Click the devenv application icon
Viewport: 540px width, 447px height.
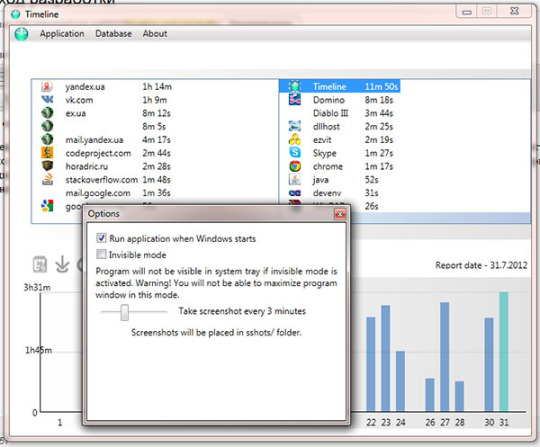point(295,193)
